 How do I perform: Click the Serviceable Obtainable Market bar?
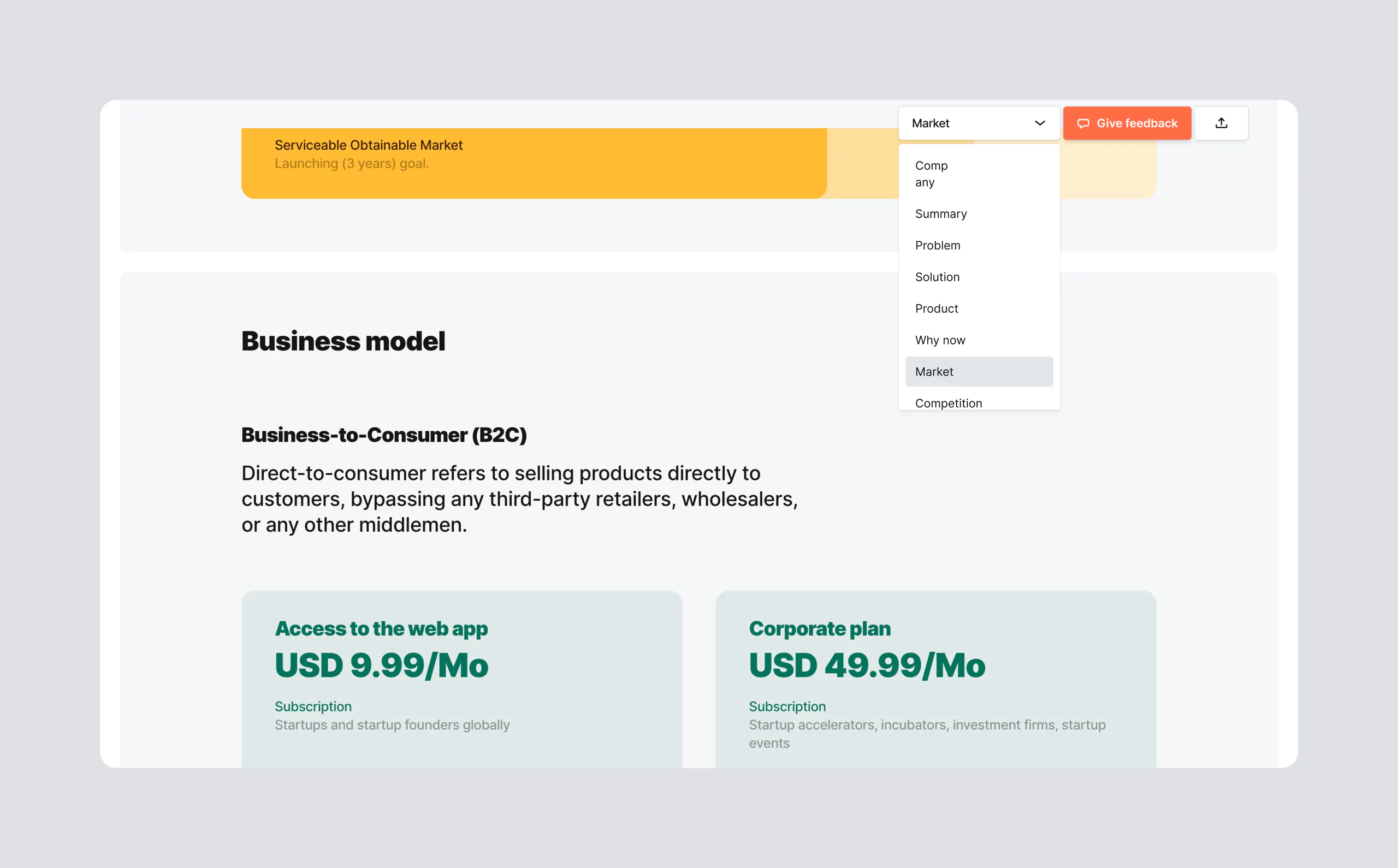point(533,163)
